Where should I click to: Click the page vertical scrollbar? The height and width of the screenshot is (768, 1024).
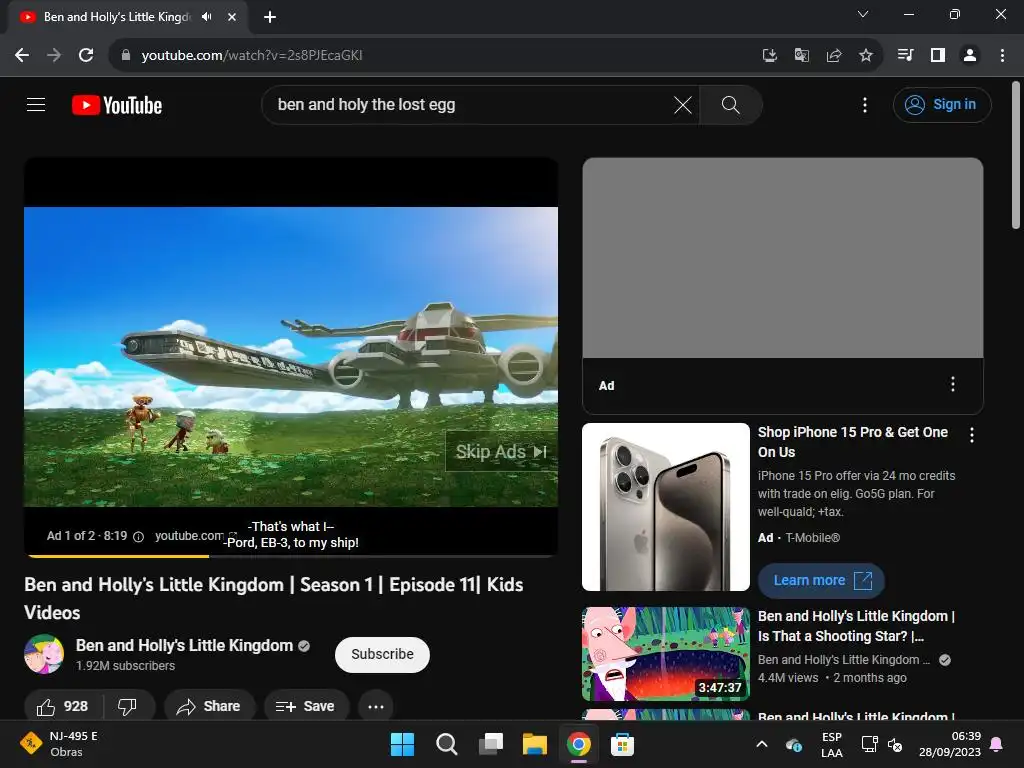point(1016,154)
